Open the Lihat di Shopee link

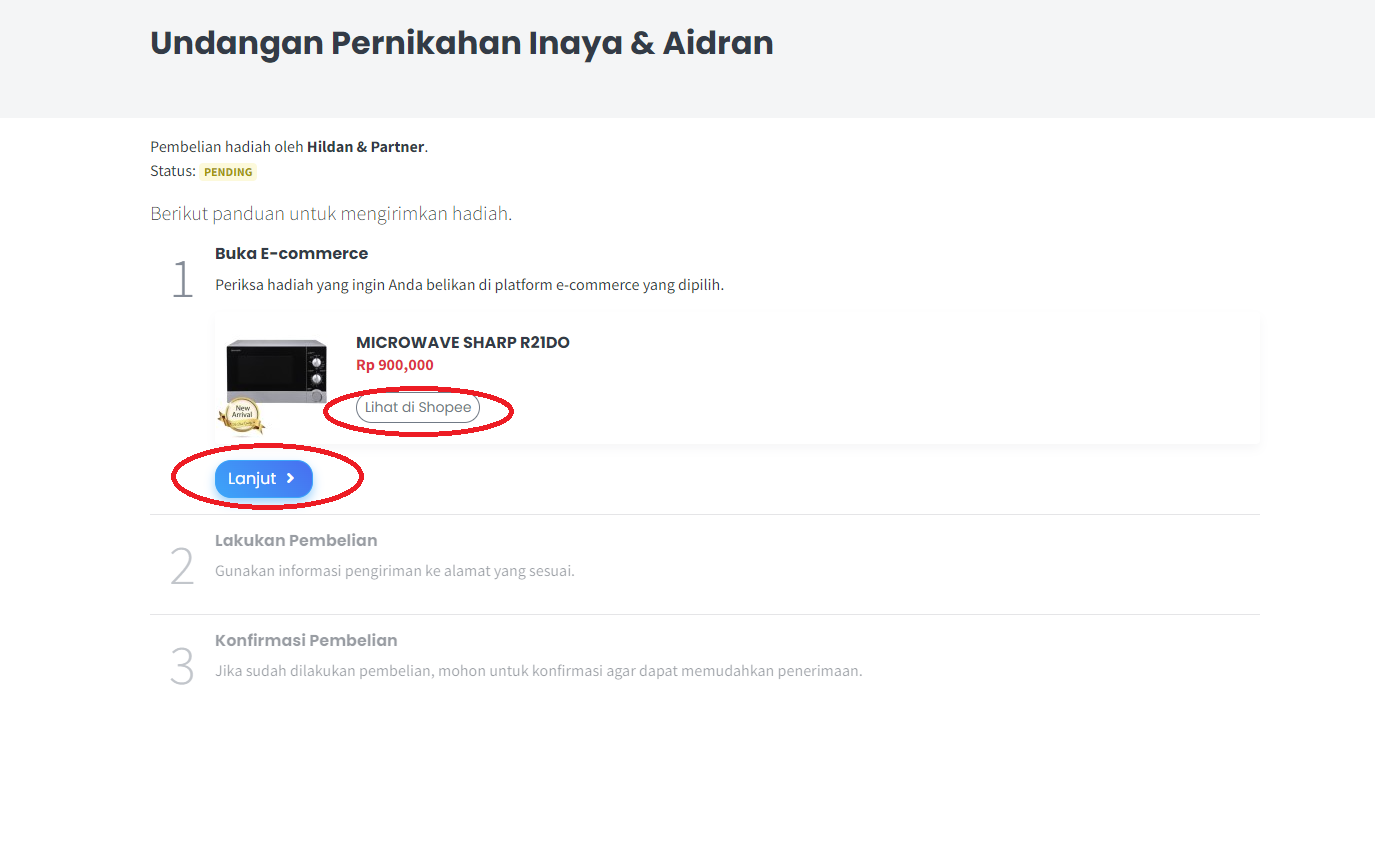tap(418, 408)
